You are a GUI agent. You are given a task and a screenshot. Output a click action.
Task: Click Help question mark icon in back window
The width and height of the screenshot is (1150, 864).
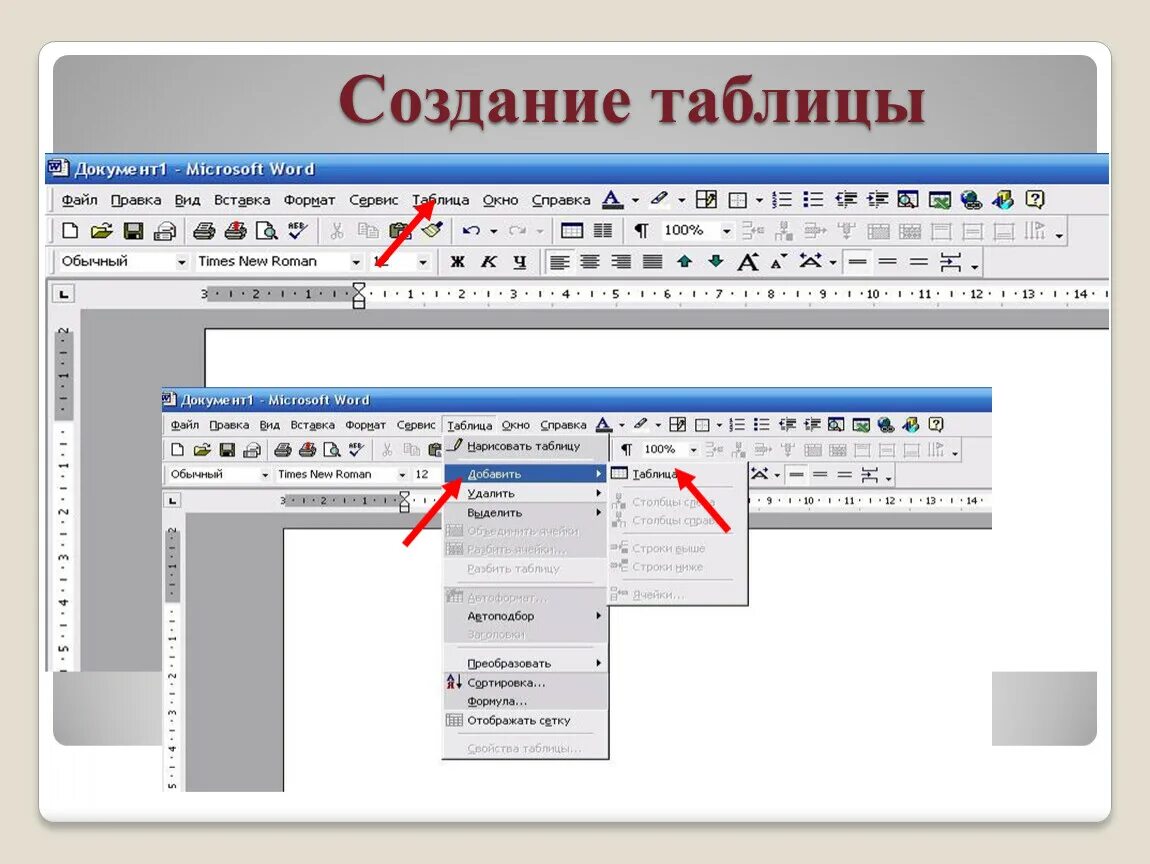point(1034,199)
